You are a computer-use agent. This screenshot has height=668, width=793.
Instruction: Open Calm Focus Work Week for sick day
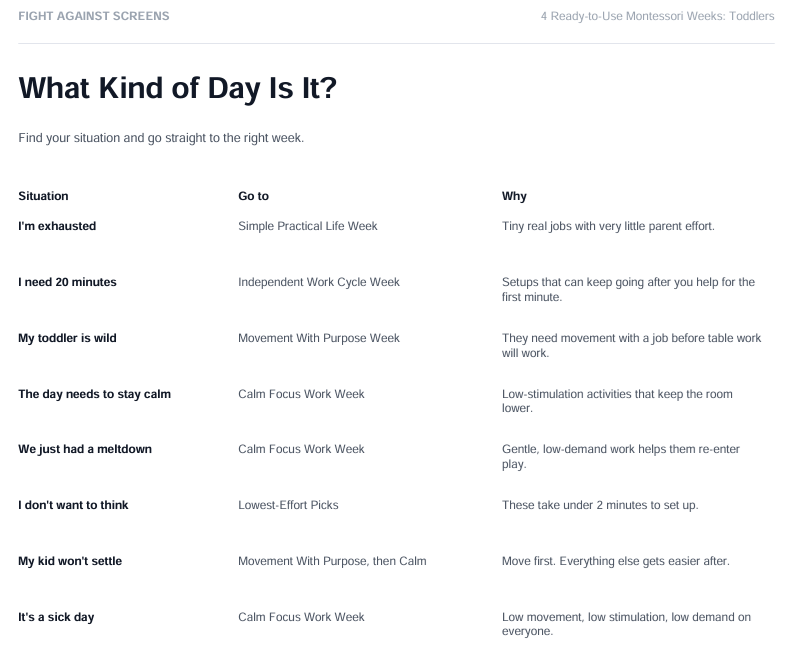pyautogui.click(x=301, y=617)
